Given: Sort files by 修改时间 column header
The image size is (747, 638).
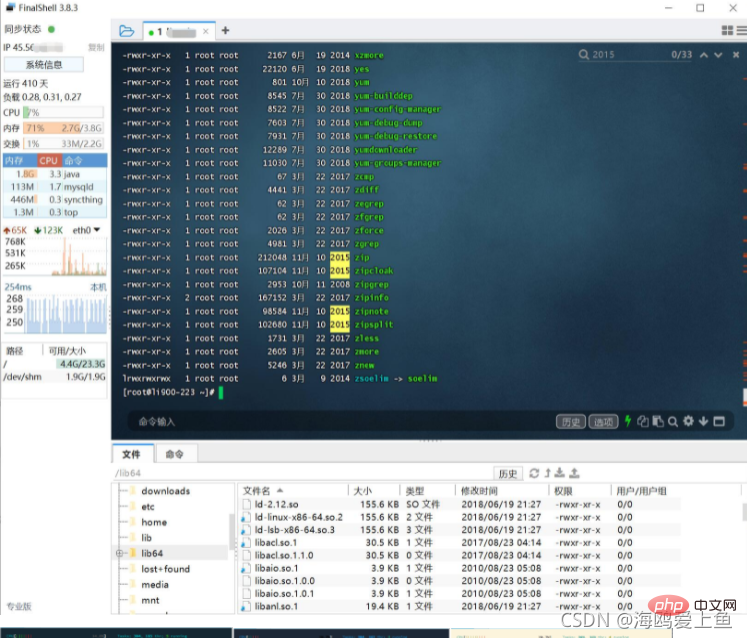Looking at the screenshot, I should tap(503, 491).
